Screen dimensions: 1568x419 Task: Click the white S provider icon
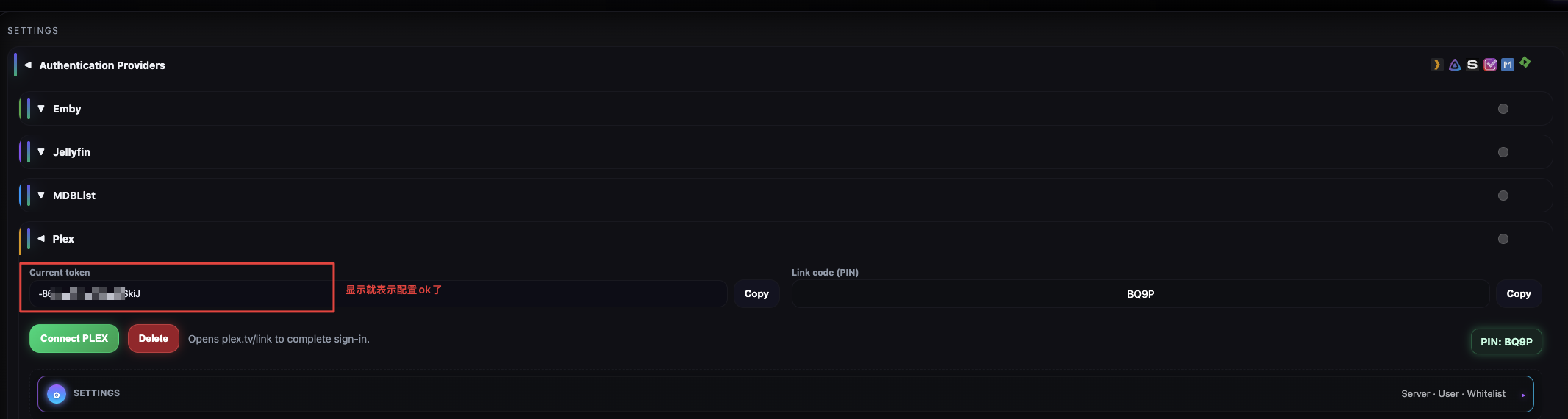tap(1472, 65)
